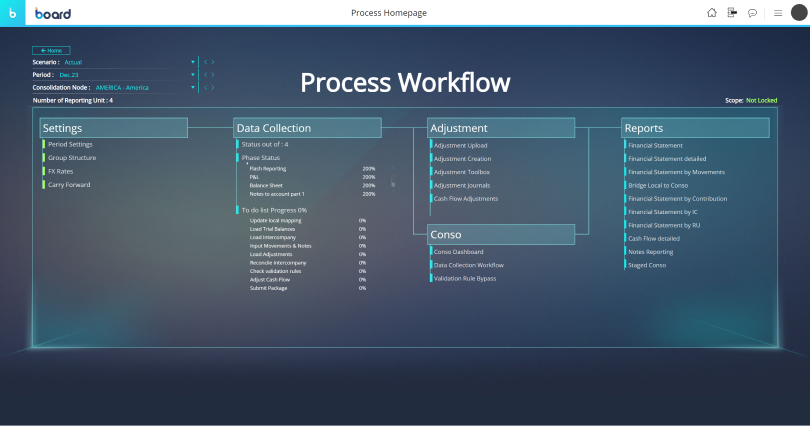Open the presentations icon in top bar
The image size is (810, 426).
coord(732,13)
